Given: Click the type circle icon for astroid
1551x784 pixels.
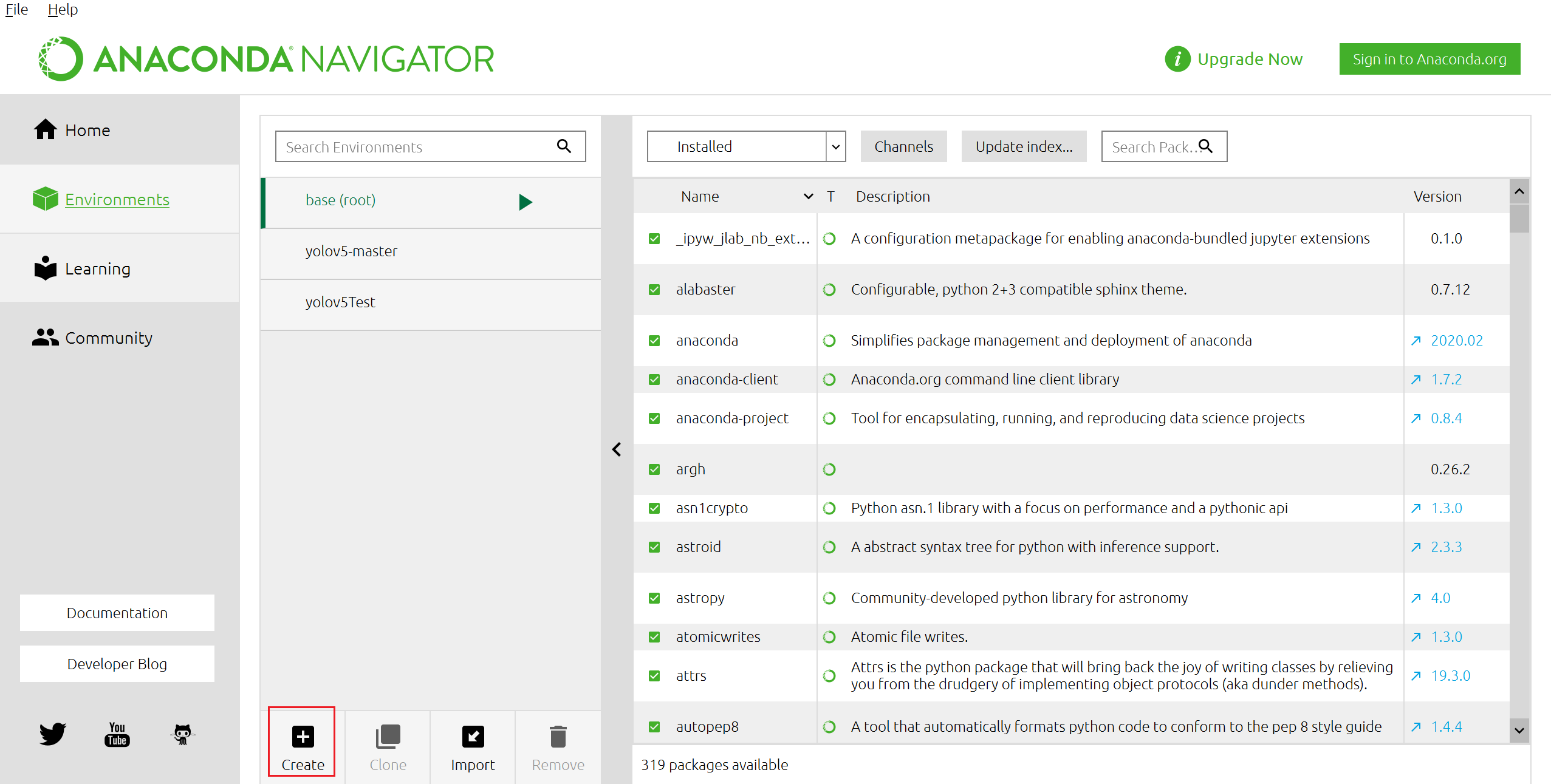Looking at the screenshot, I should 829,547.
